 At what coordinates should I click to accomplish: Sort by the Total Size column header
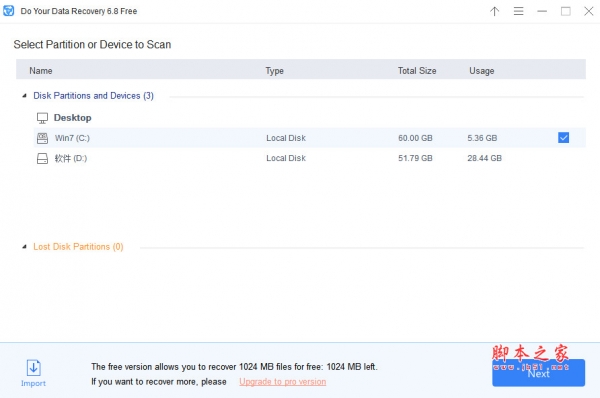pyautogui.click(x=417, y=71)
